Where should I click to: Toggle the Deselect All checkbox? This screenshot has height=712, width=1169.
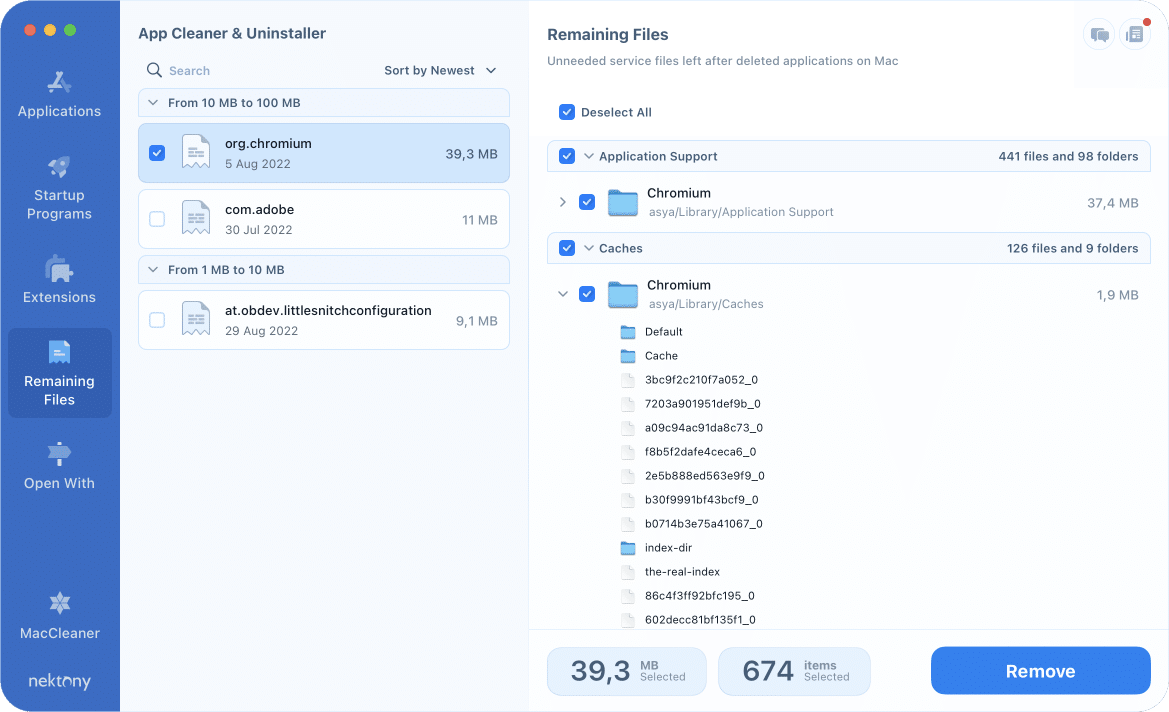pyautogui.click(x=567, y=112)
